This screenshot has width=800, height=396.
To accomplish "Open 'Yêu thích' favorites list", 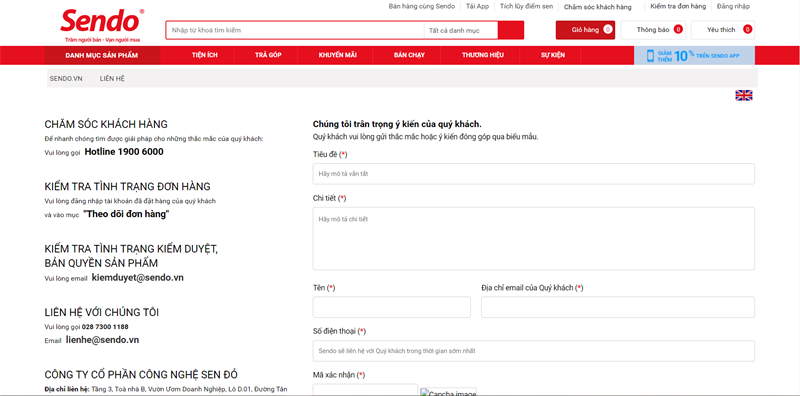I will point(722,30).
